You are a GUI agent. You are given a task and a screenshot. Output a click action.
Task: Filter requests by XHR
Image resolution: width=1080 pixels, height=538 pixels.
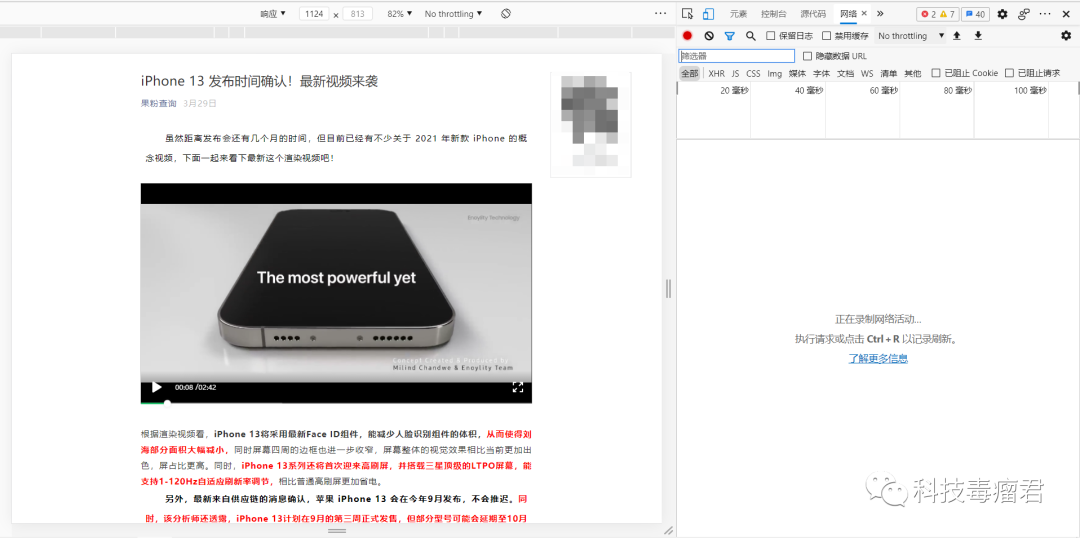[716, 73]
